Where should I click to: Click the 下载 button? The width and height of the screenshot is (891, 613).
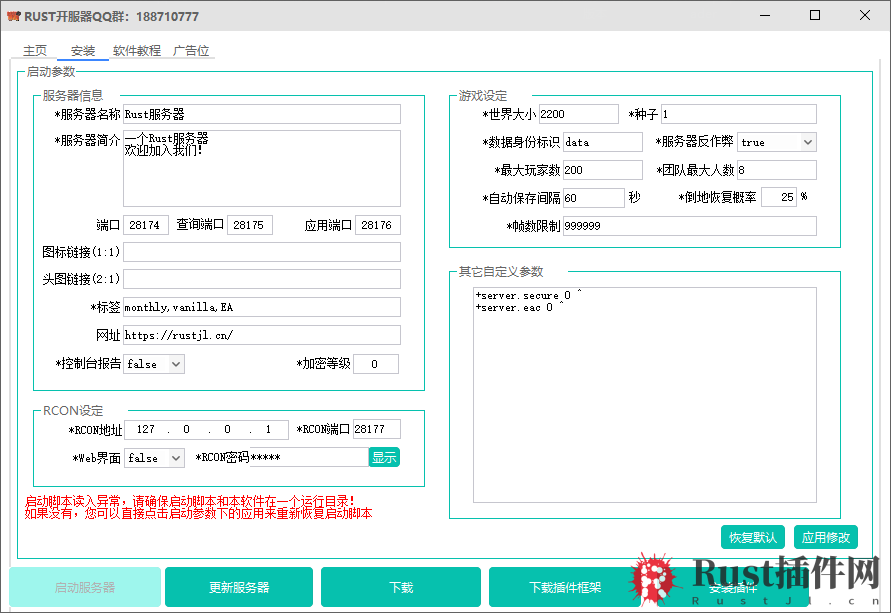[401, 587]
